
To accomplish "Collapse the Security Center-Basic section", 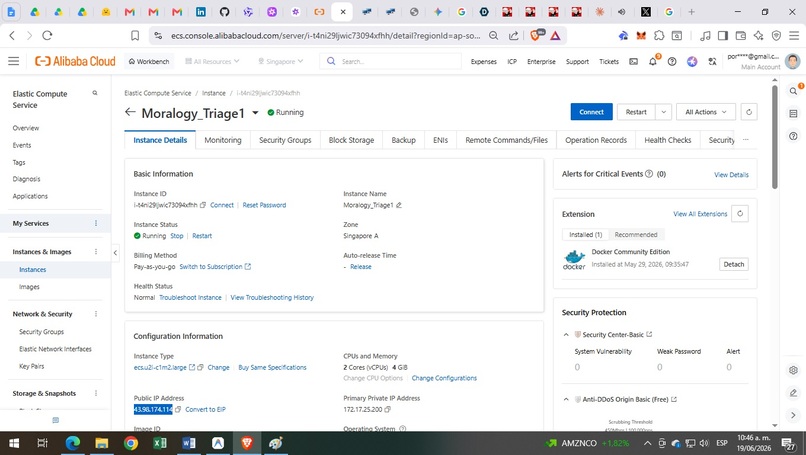I will tap(566, 335).
